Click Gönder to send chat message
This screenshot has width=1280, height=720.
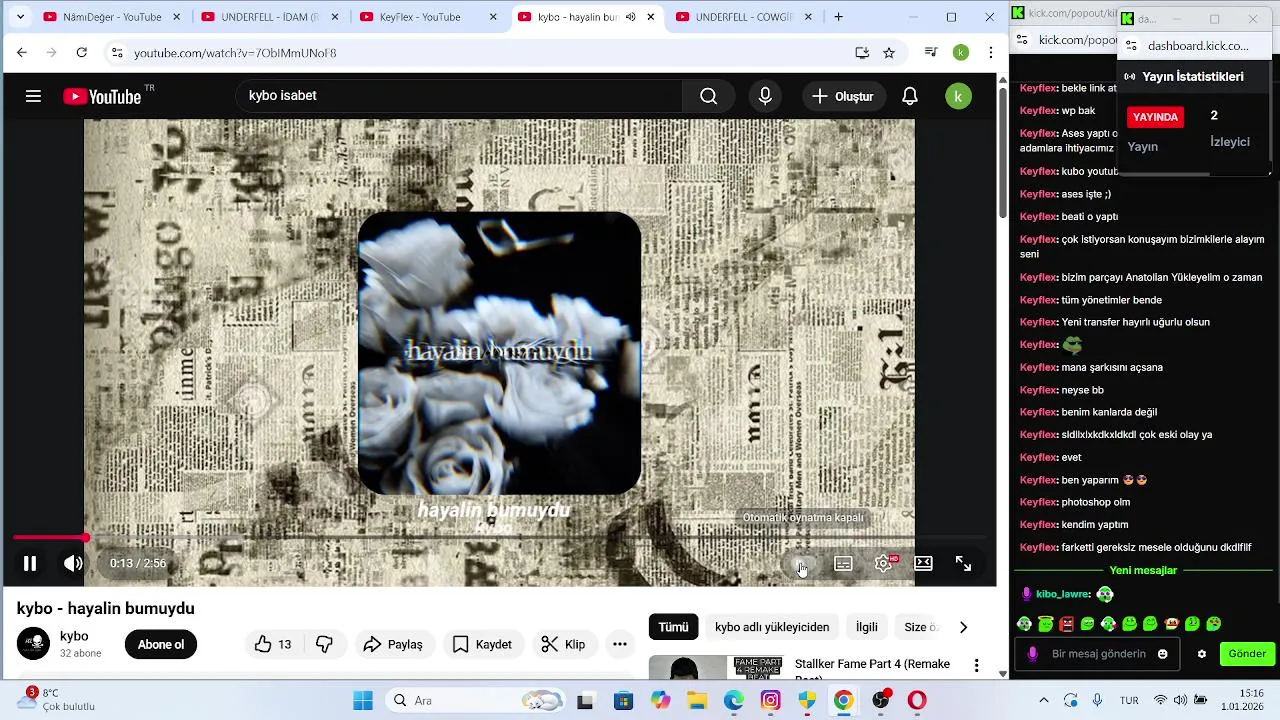[x=1247, y=654]
